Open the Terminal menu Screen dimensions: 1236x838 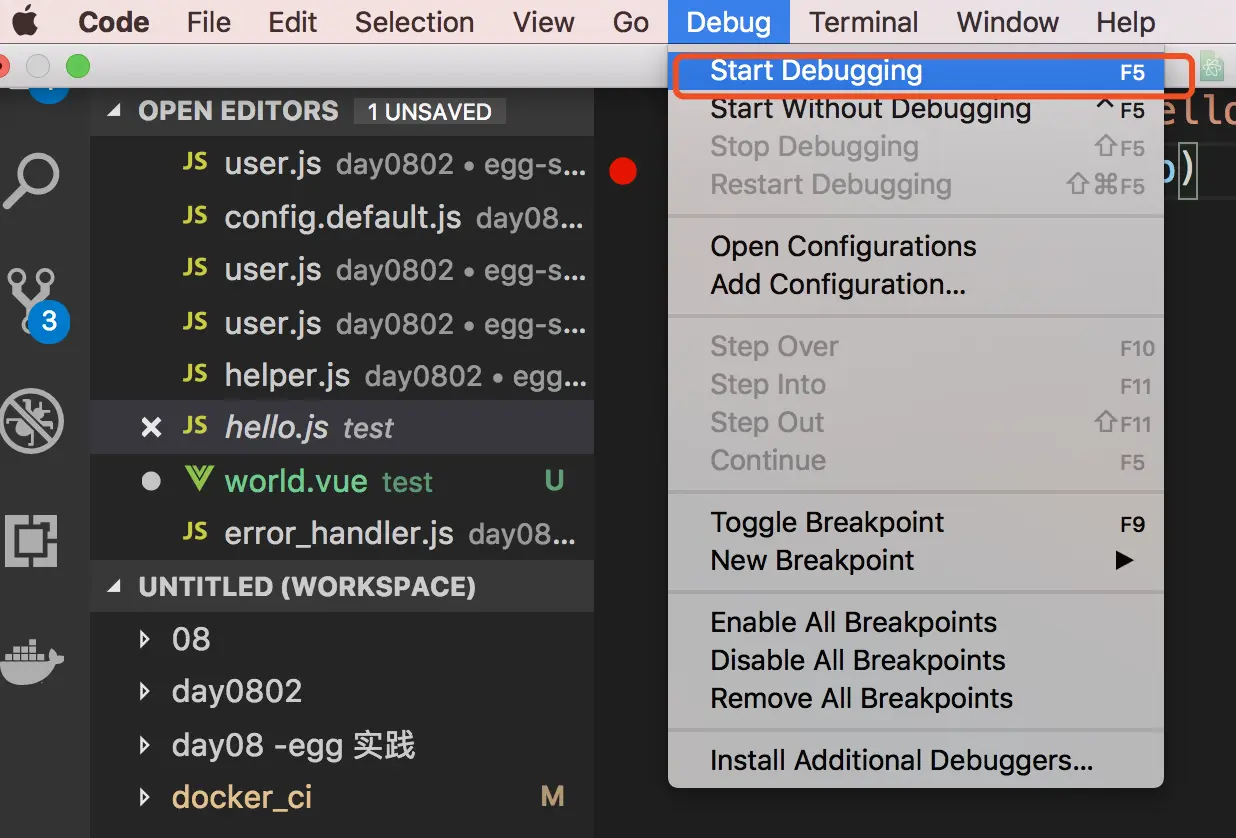864,22
